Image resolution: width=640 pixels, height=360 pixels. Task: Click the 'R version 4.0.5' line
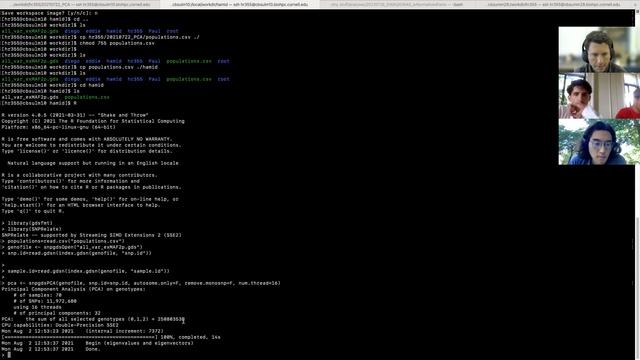click(75, 115)
